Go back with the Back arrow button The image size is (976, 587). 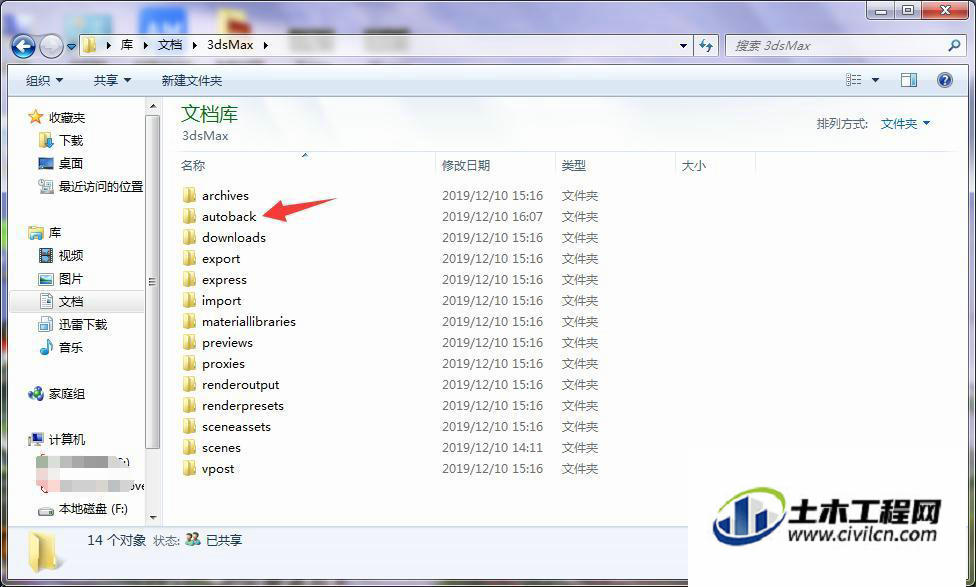pyautogui.click(x=23, y=46)
